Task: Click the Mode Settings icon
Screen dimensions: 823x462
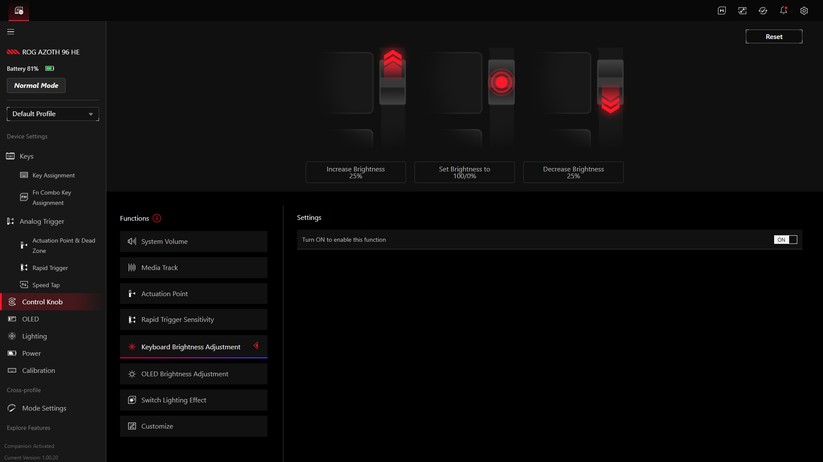Action: tap(12, 408)
